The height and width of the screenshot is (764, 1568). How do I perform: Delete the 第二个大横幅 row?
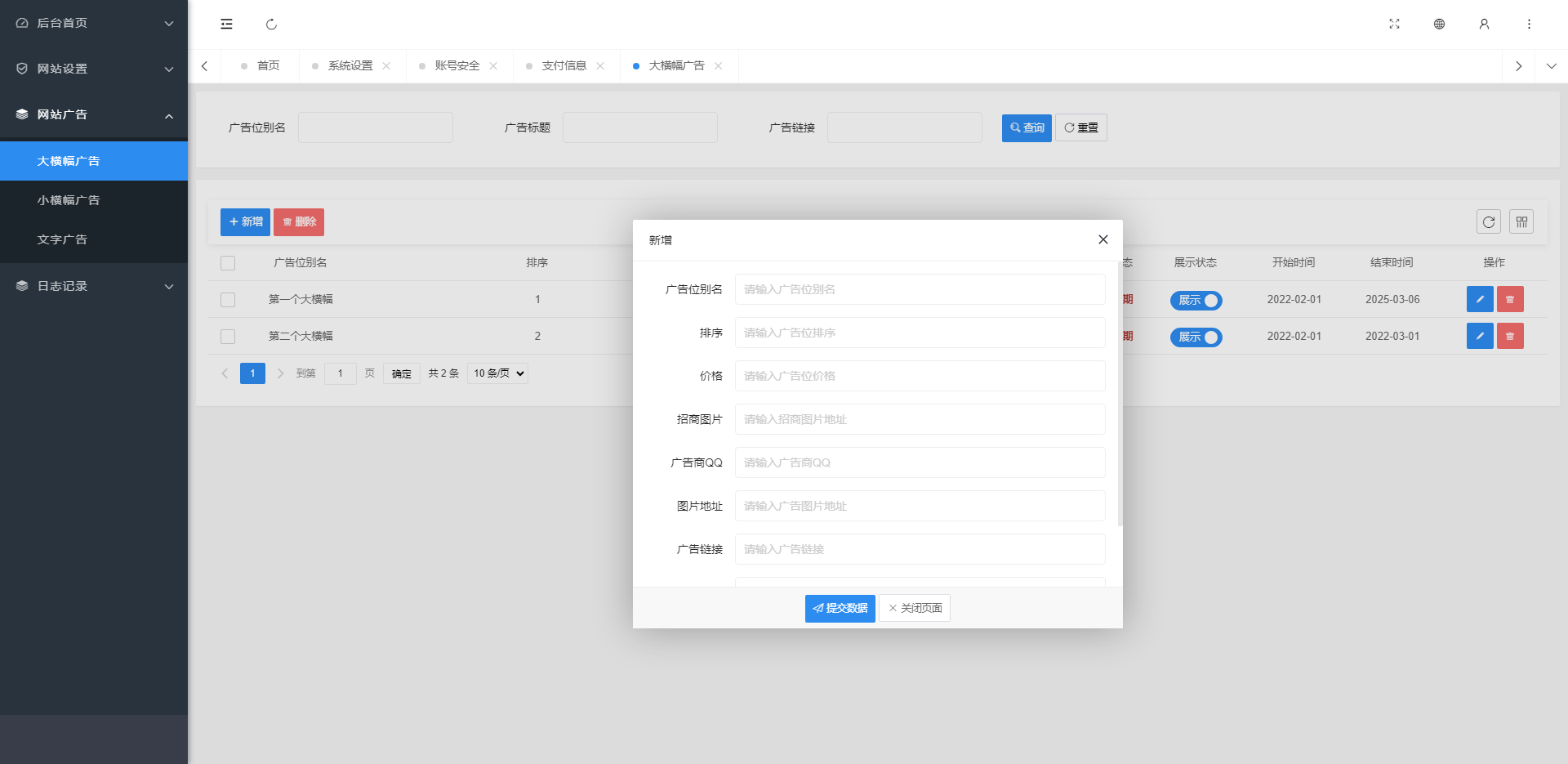click(x=1510, y=336)
